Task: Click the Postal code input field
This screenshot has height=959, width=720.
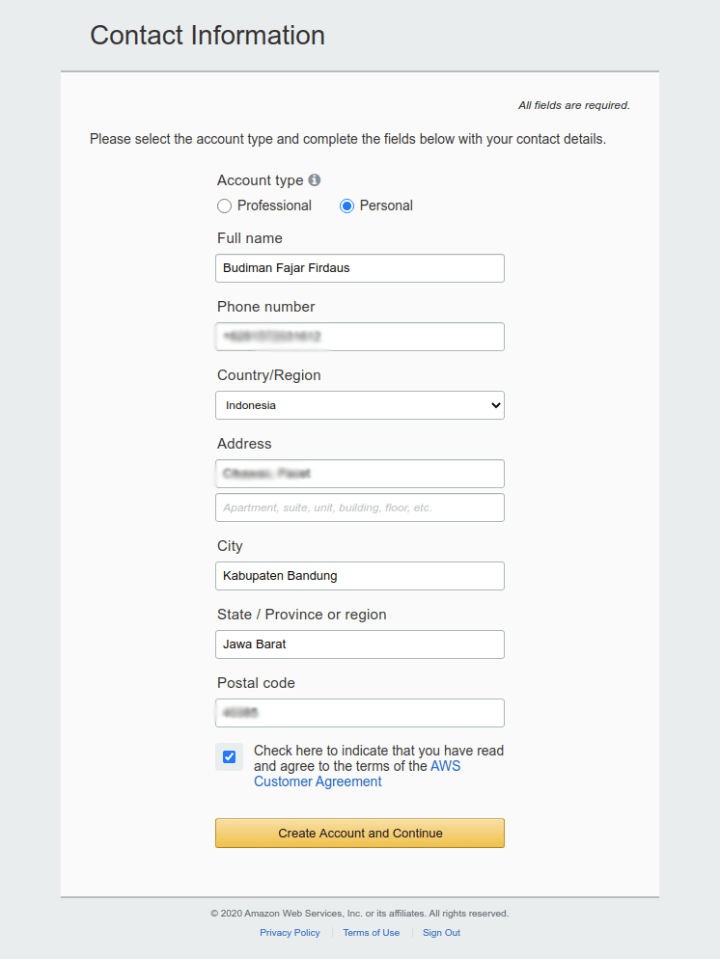Action: coord(360,713)
